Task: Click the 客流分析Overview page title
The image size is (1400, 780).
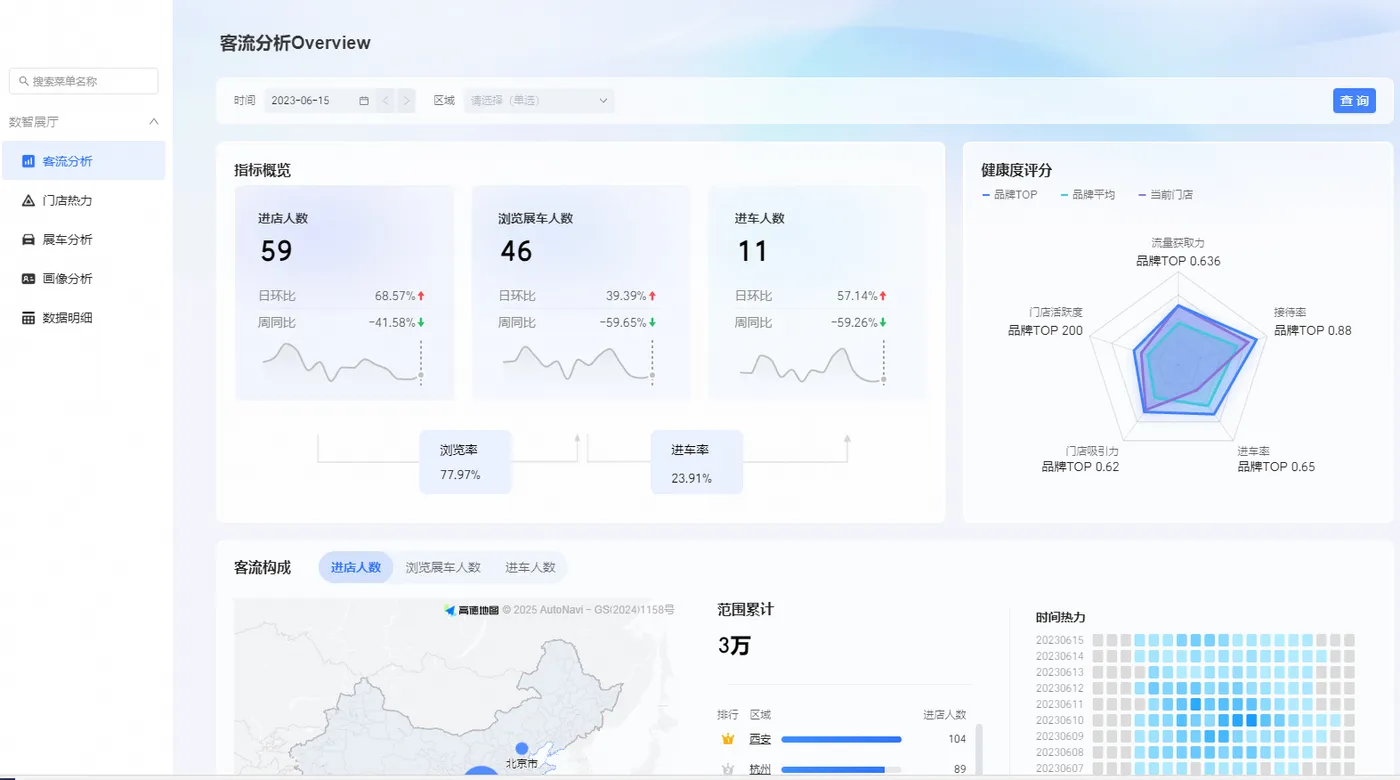Action: (x=295, y=43)
